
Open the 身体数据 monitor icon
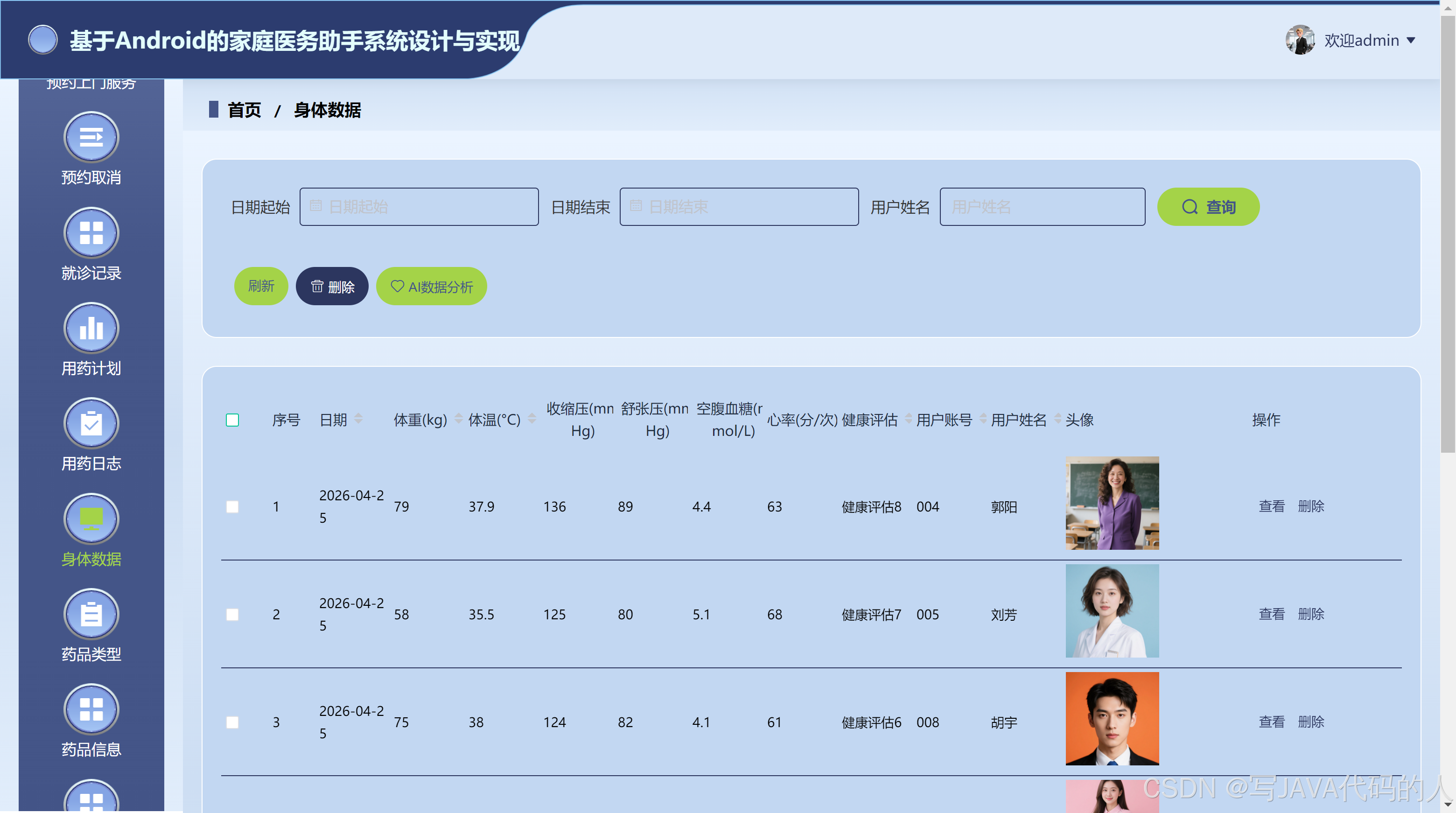(91, 519)
